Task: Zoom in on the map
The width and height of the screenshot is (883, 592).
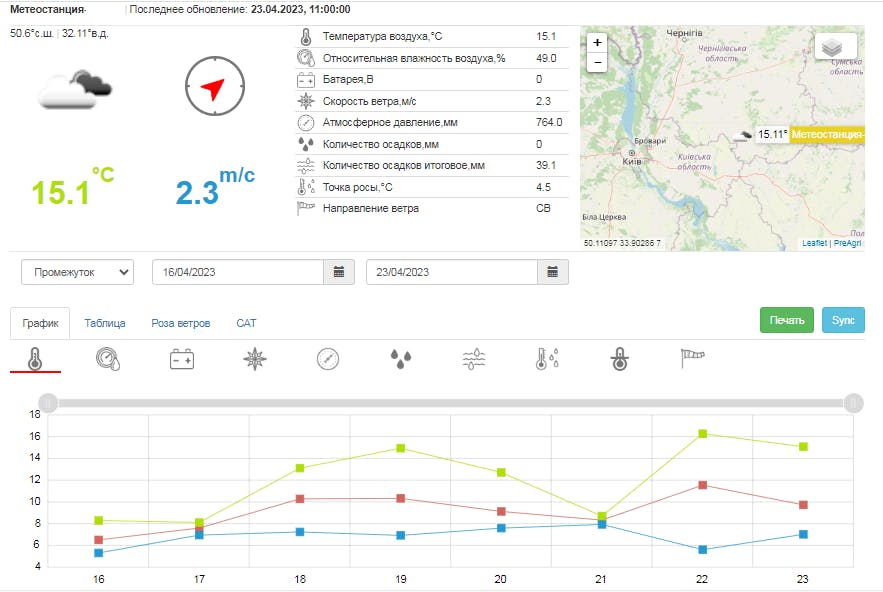Action: [x=597, y=43]
